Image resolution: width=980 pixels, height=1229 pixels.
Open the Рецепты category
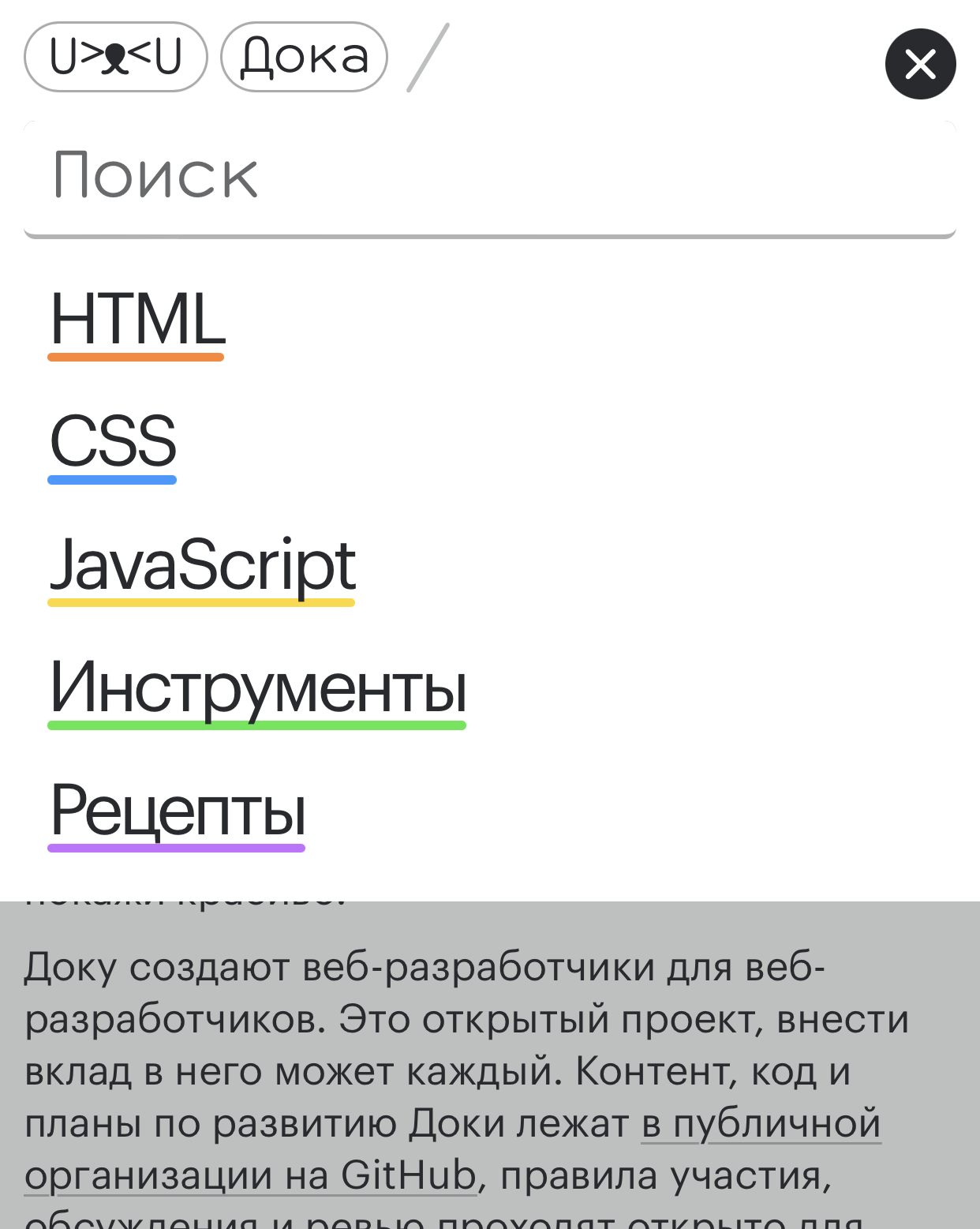pyautogui.click(x=177, y=815)
